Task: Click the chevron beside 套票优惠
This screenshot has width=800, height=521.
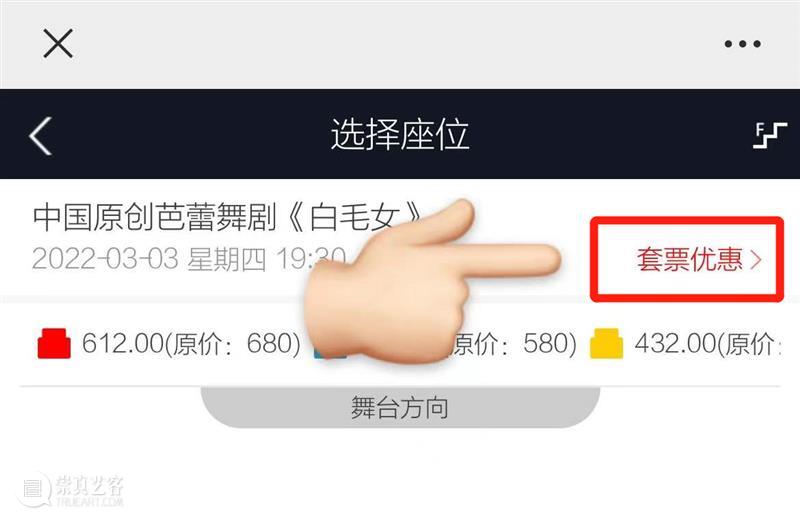Action: 756,260
